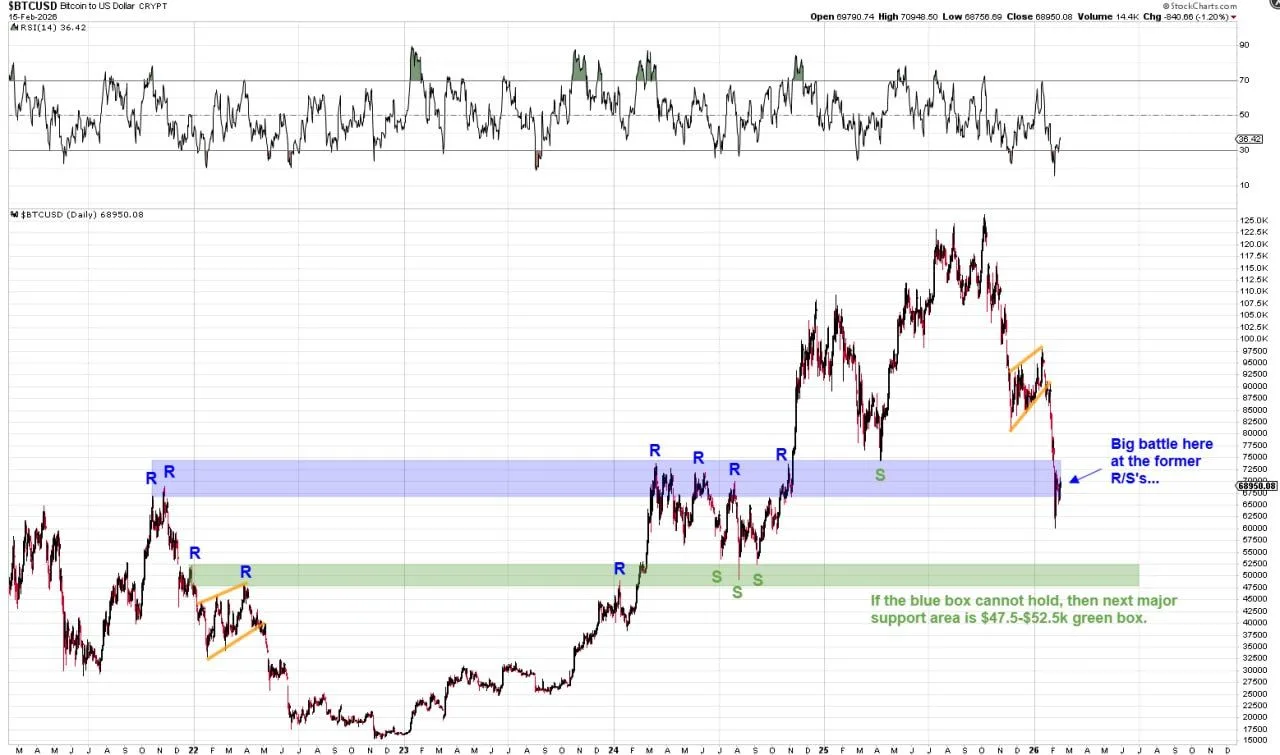Click the '25' year marker on time axis
Screen dimensions: 1280x755
824,749
